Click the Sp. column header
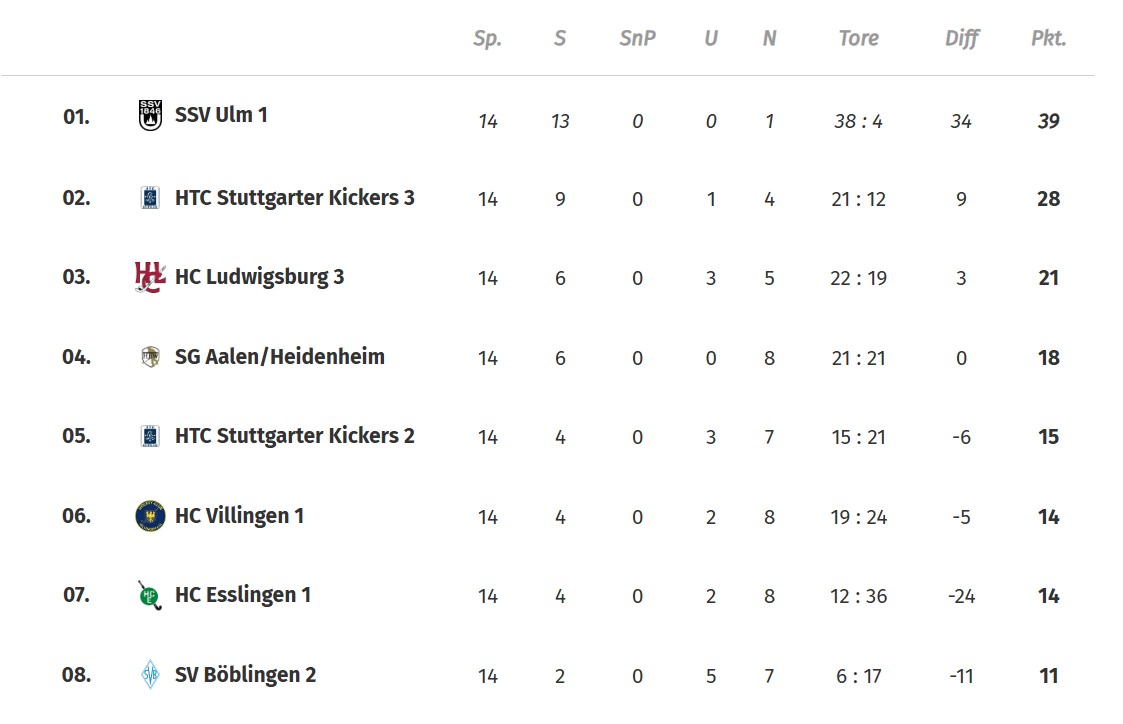The image size is (1123, 724). point(487,39)
